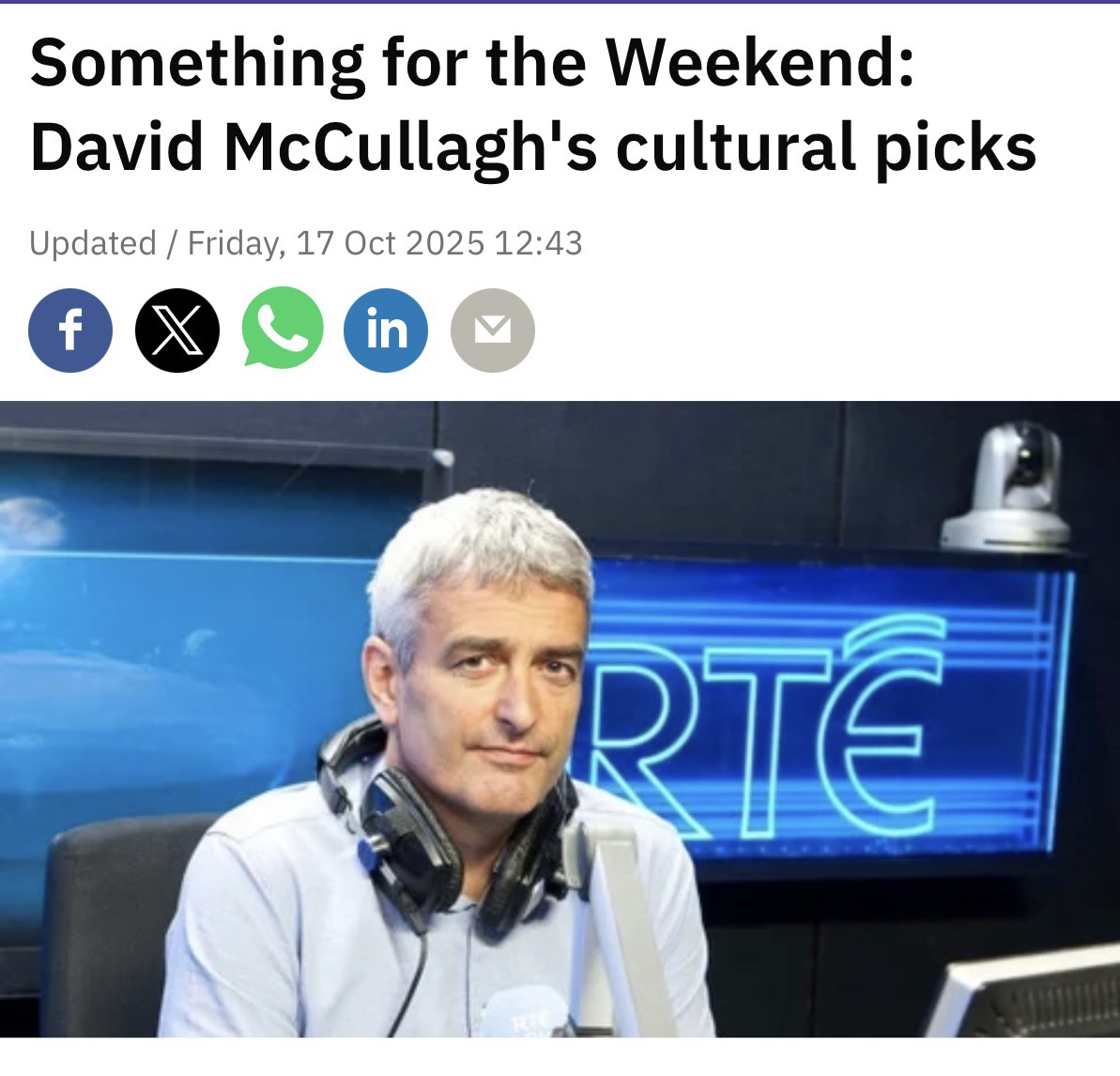
Task: Share the article on LinkedIn
Action: click(x=386, y=330)
